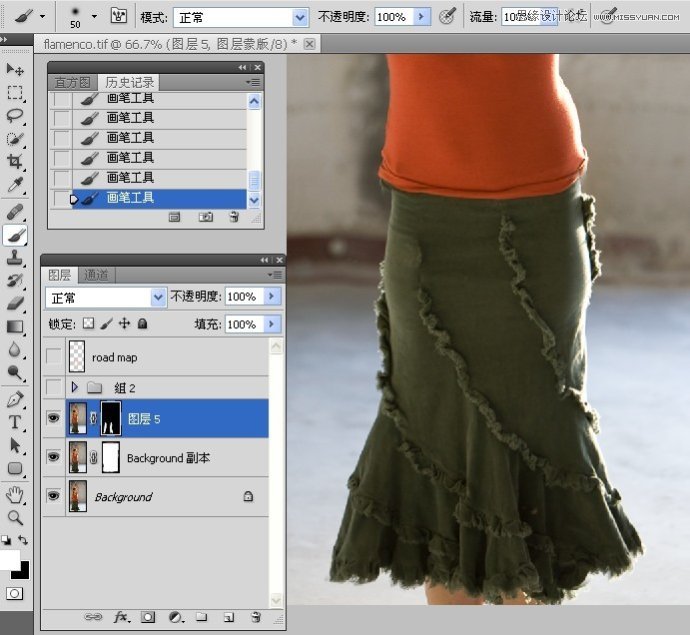Select the Zoom tool

15,517
